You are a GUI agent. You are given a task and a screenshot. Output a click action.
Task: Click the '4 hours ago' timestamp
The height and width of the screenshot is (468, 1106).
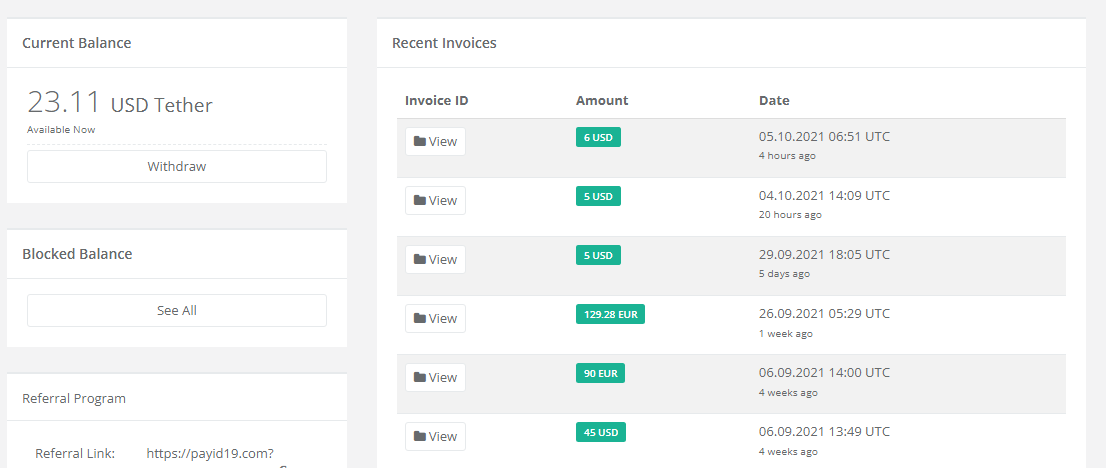pos(787,156)
